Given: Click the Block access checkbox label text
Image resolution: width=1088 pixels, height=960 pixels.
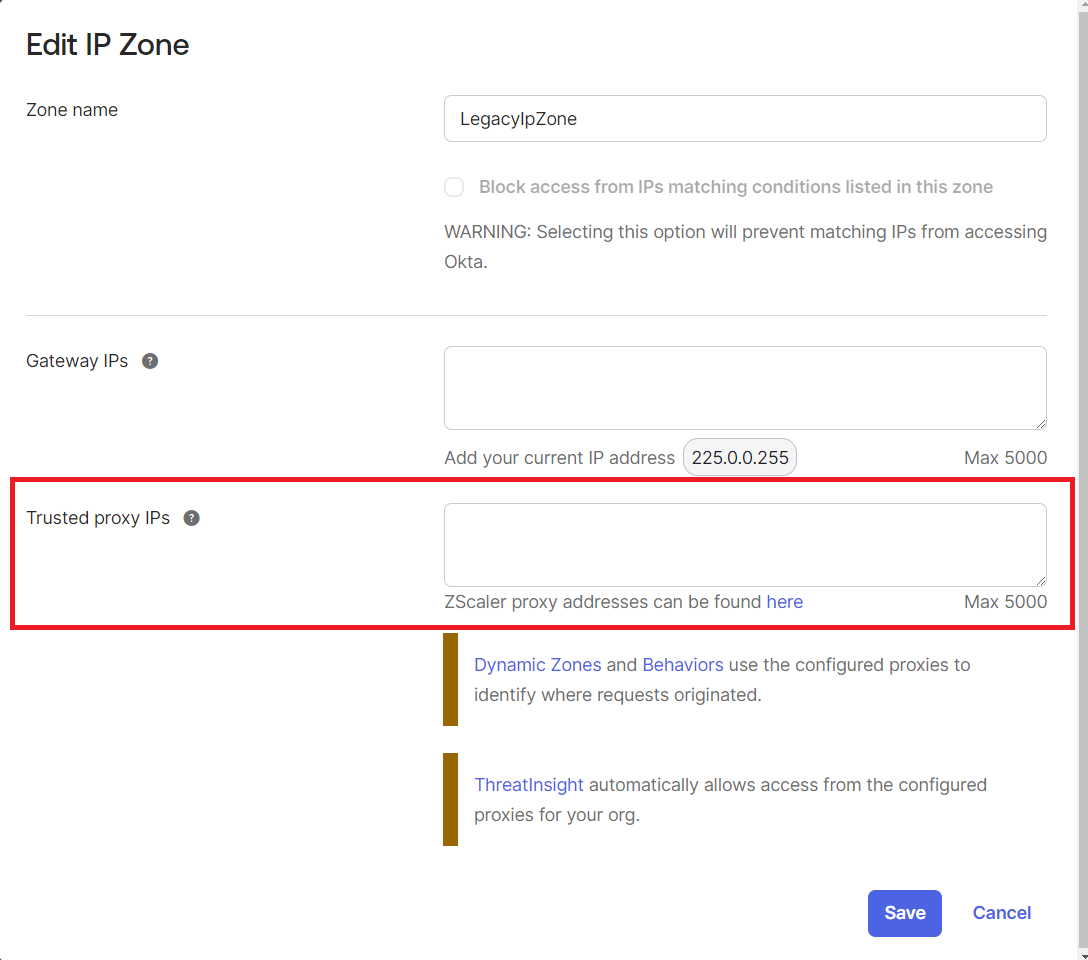Looking at the screenshot, I should [x=735, y=187].
